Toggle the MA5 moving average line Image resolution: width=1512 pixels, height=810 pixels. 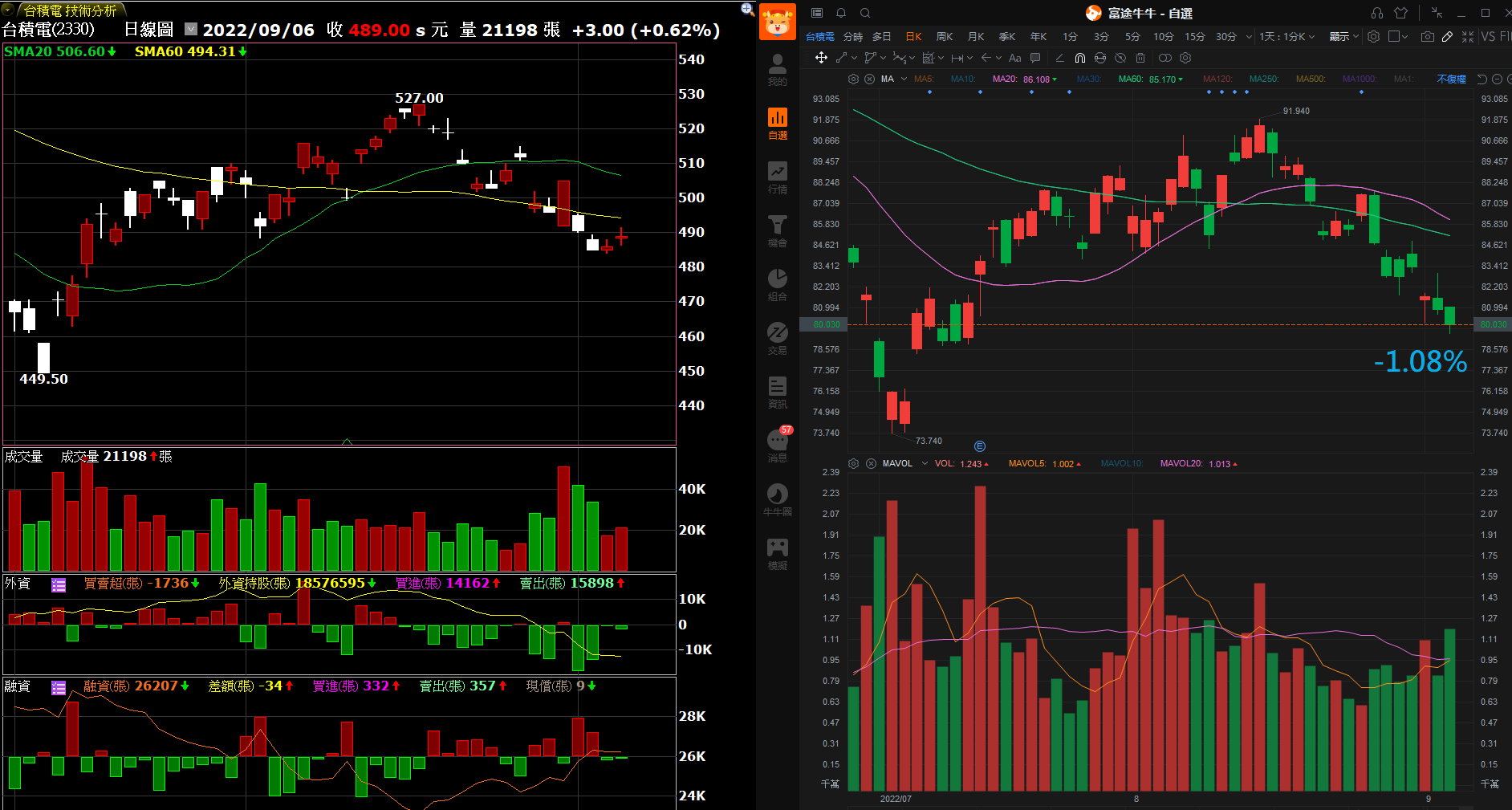click(x=924, y=79)
